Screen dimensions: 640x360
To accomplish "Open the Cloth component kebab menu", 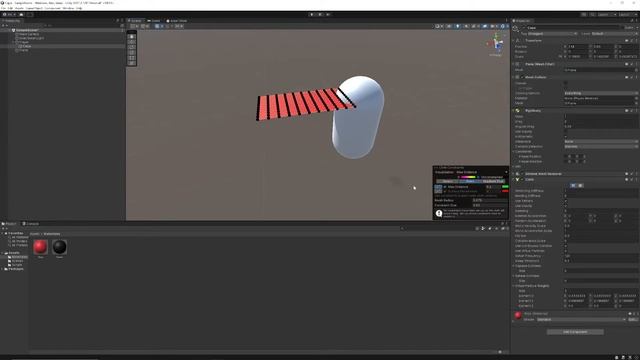I will pyautogui.click(x=636, y=180).
